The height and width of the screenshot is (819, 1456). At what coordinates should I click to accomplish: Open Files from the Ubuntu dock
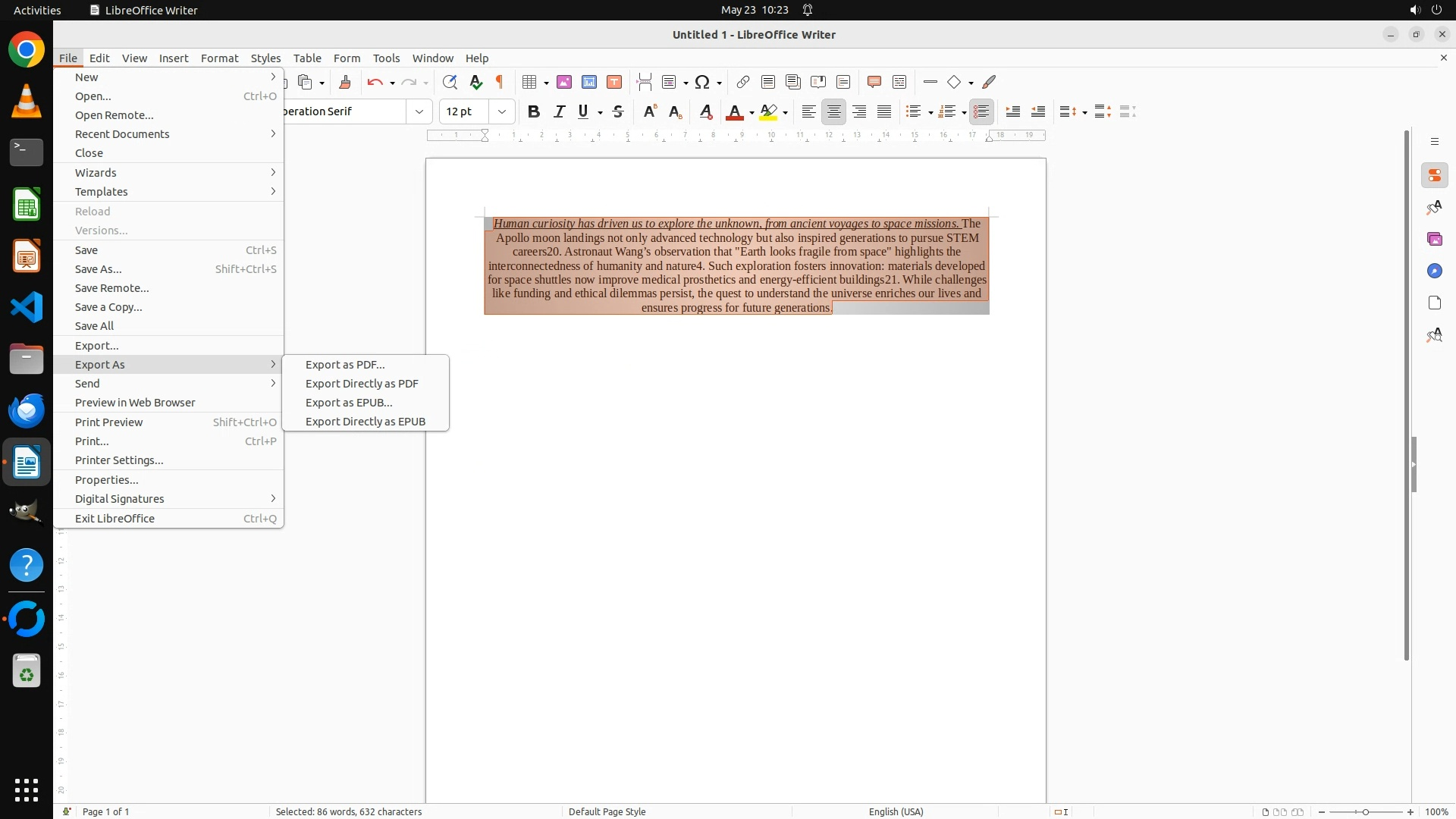[x=27, y=359]
